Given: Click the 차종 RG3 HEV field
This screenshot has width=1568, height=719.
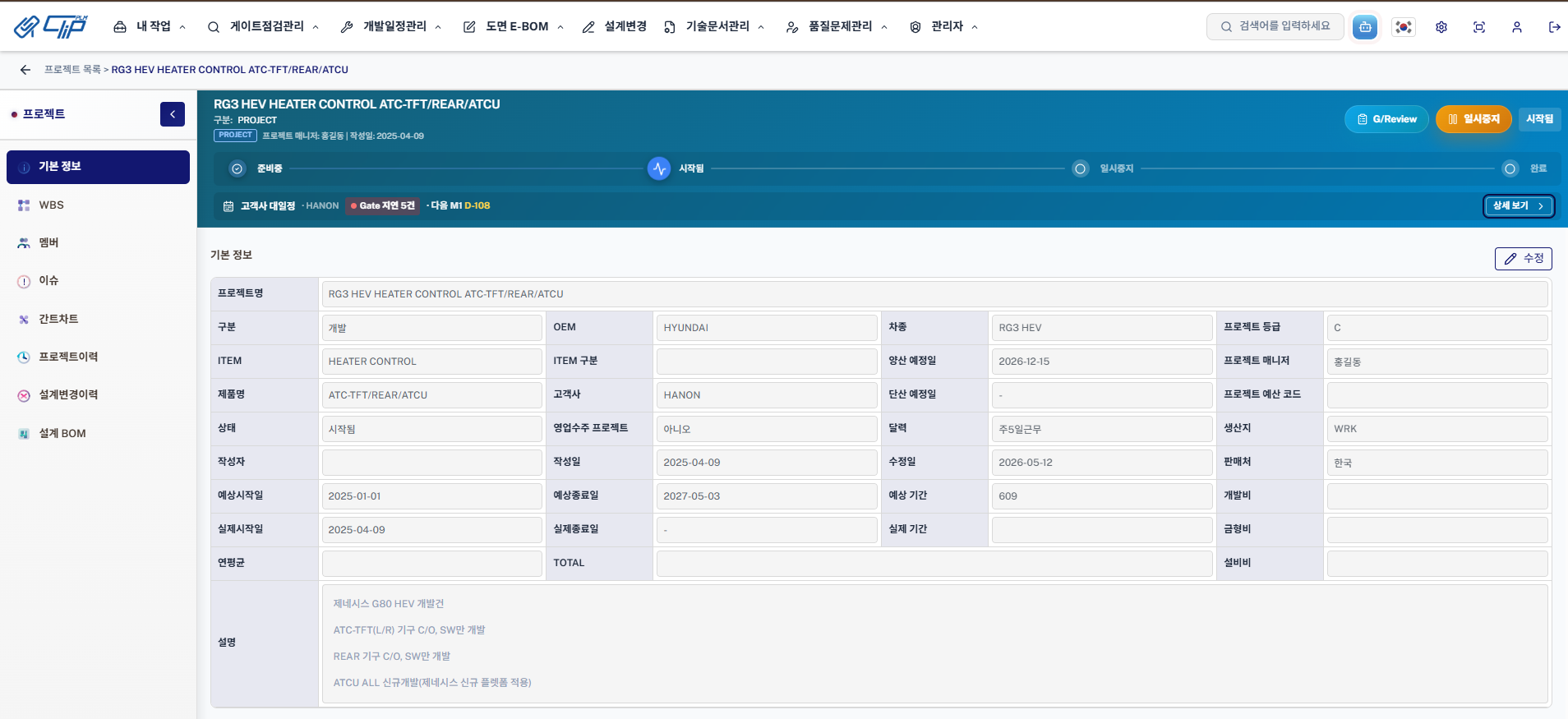Looking at the screenshot, I should pos(1102,328).
